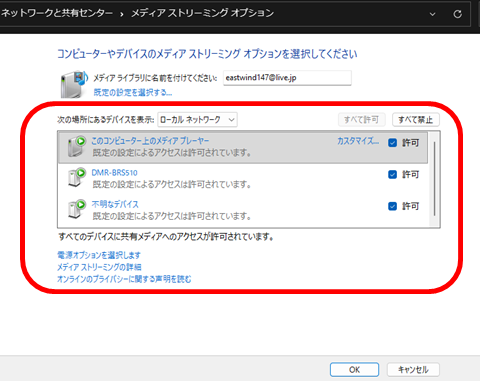This screenshot has width=480, height=381.
Task: Click the breadcrumb arrow after ネットワークと共有センター
Action: coord(122,14)
